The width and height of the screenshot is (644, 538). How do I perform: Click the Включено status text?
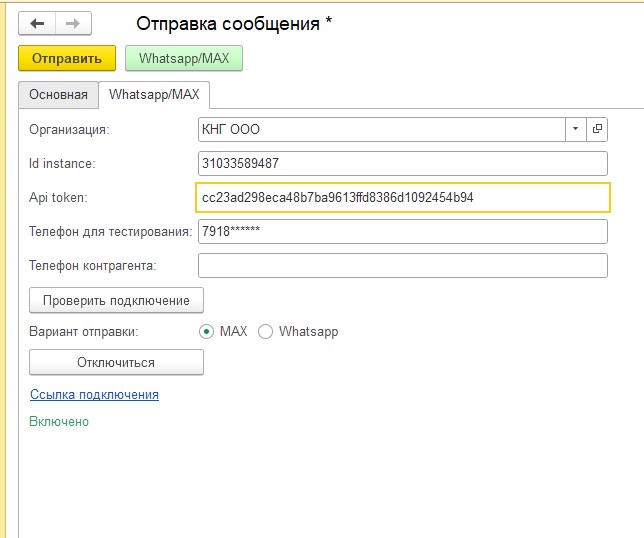[59, 422]
